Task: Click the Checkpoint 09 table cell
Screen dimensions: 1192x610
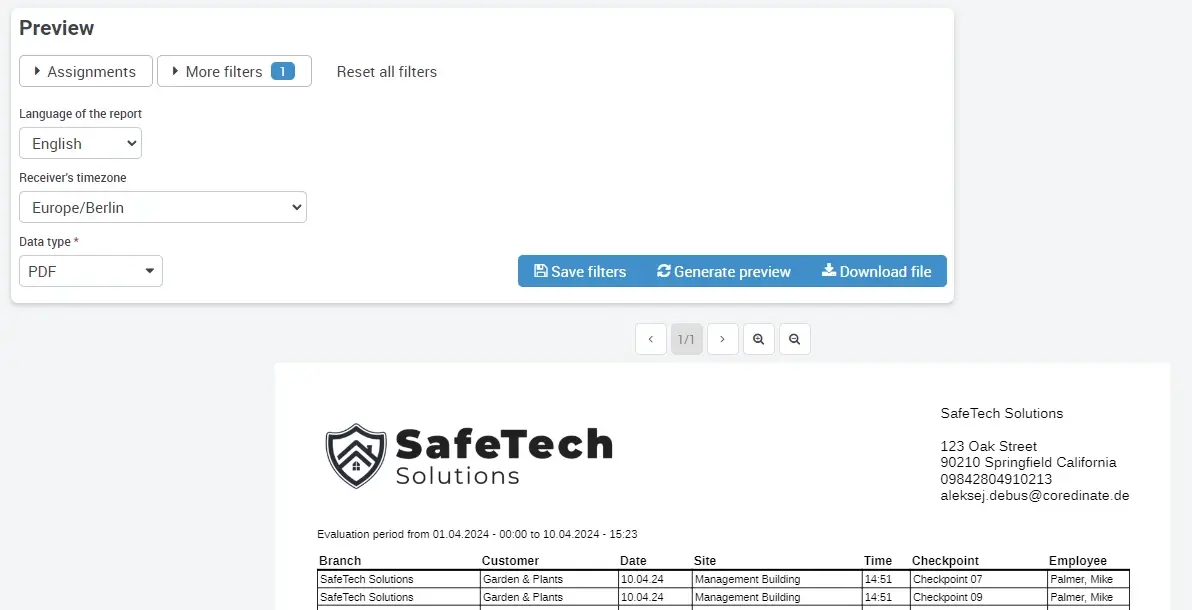Action: [947, 597]
